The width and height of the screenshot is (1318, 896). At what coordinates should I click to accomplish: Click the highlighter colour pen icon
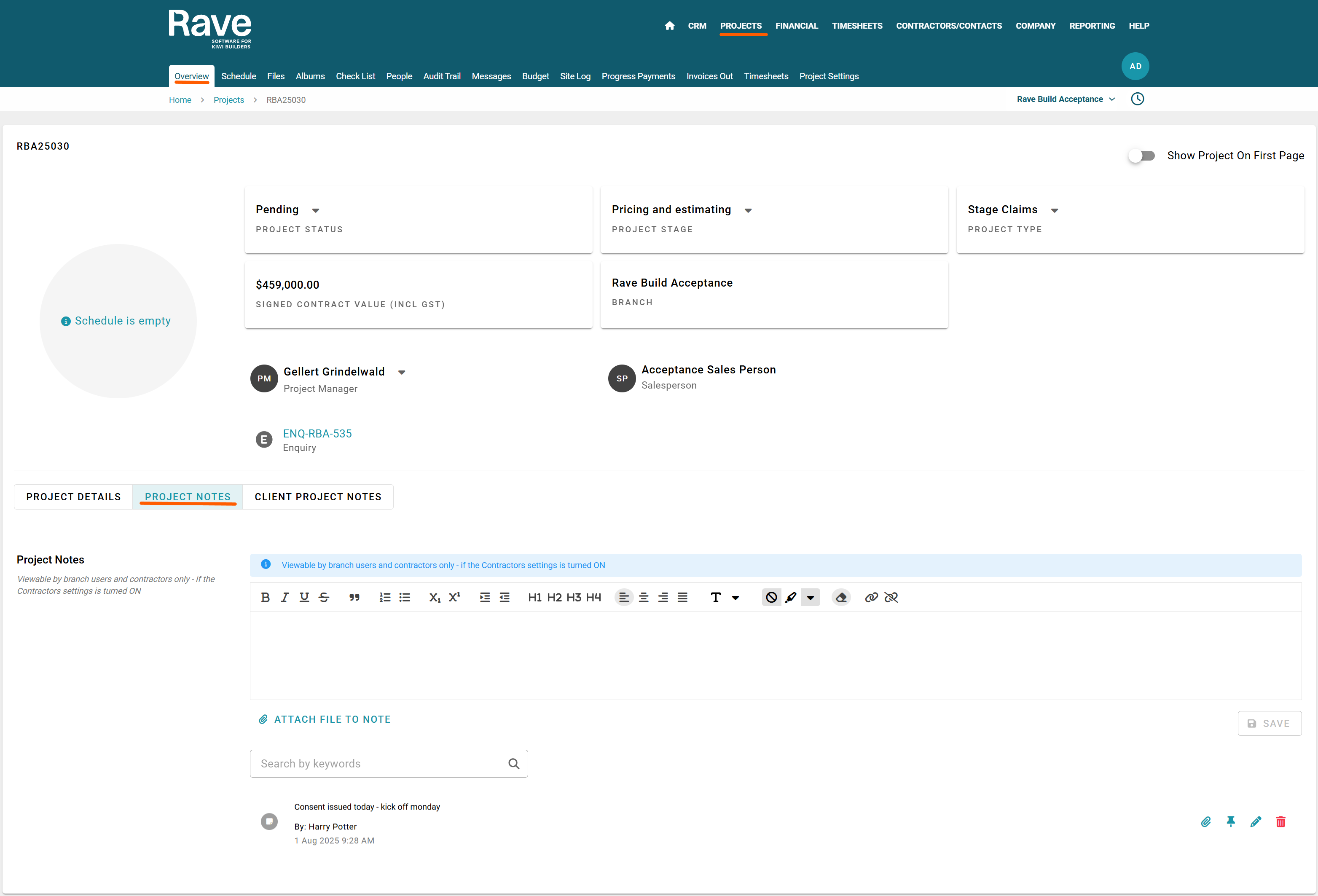791,597
